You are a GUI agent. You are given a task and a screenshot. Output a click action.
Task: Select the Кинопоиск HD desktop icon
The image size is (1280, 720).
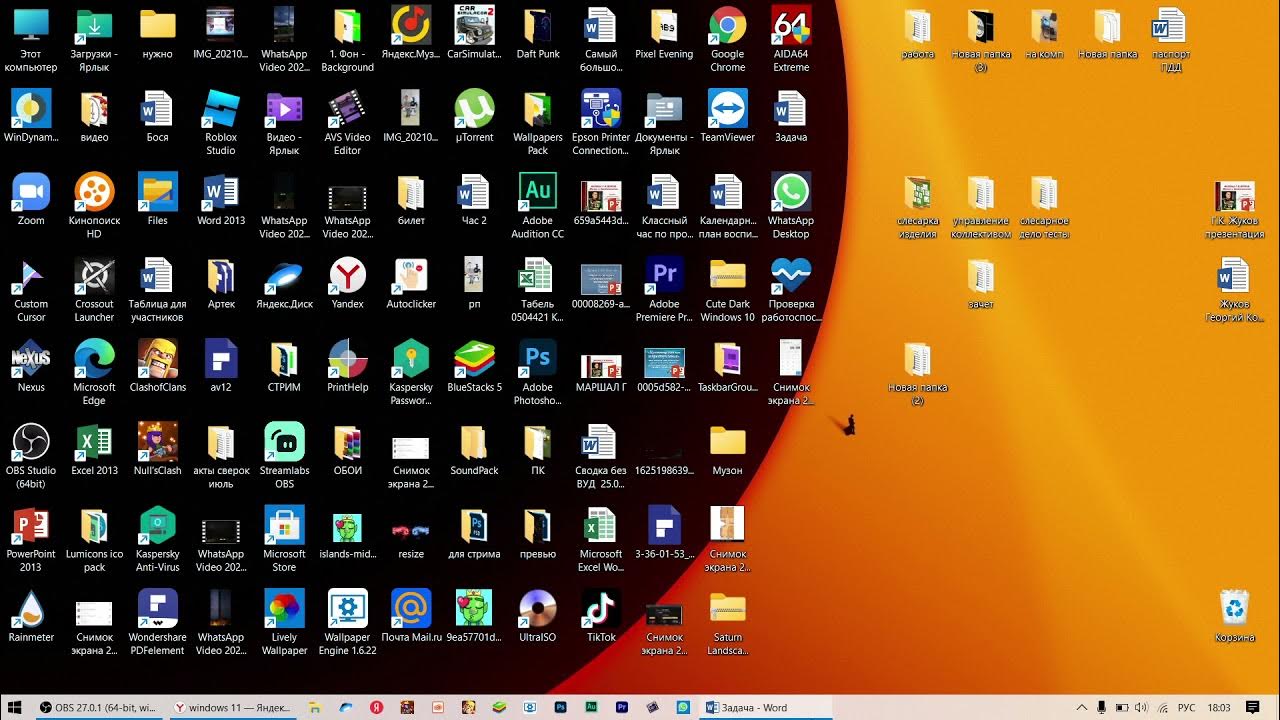(94, 205)
